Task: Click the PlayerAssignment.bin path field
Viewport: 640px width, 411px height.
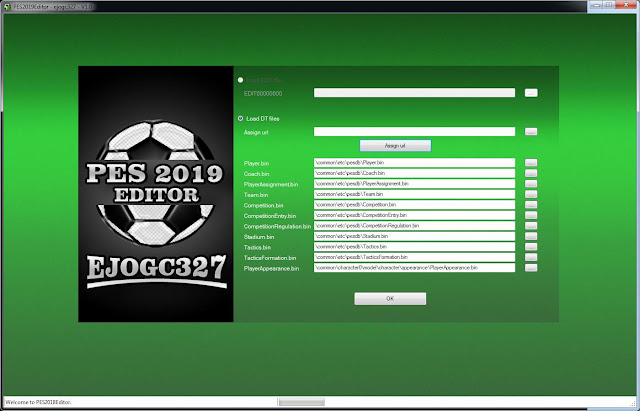Action: (x=414, y=184)
